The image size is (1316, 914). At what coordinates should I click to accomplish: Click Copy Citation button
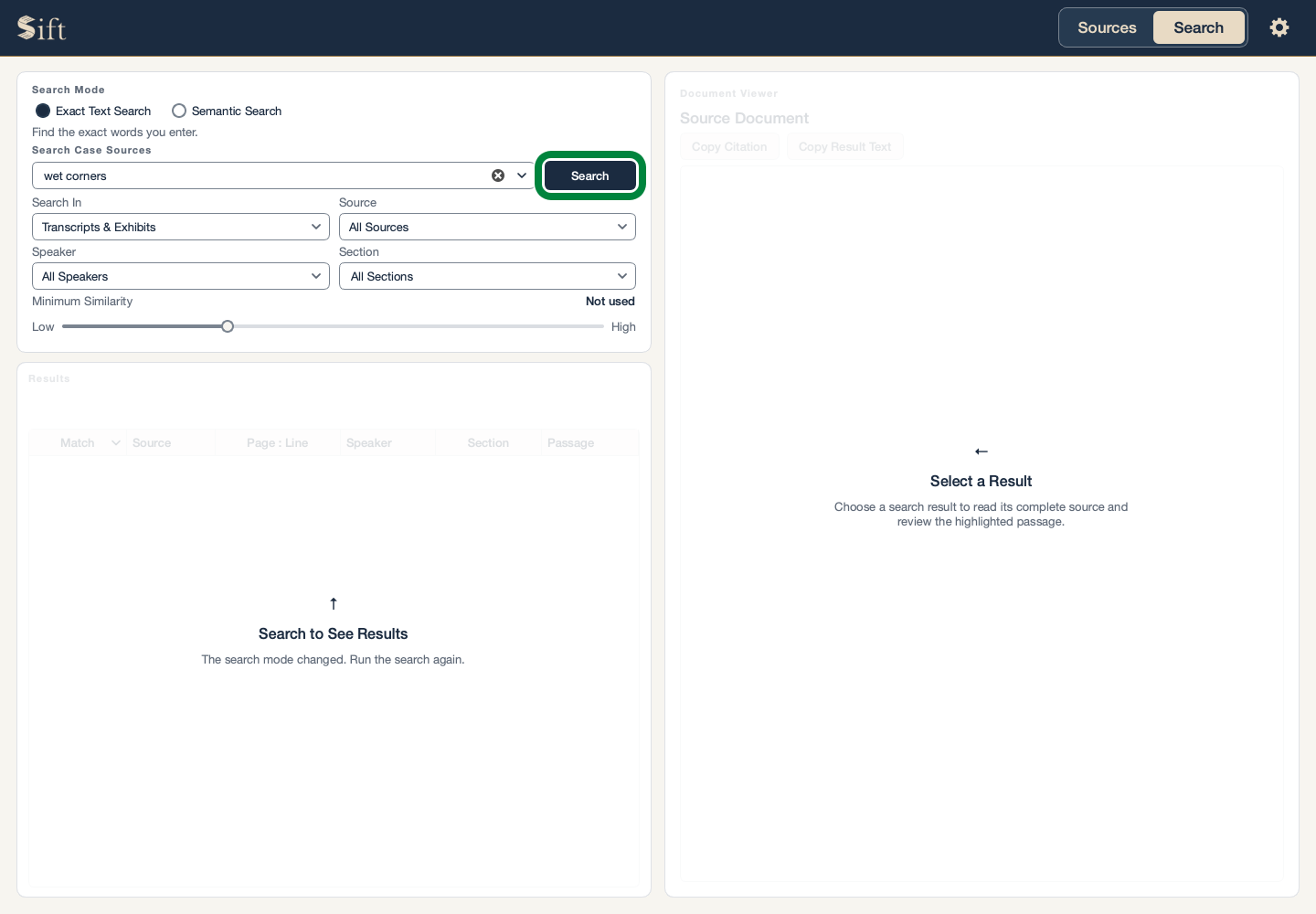[x=729, y=146]
